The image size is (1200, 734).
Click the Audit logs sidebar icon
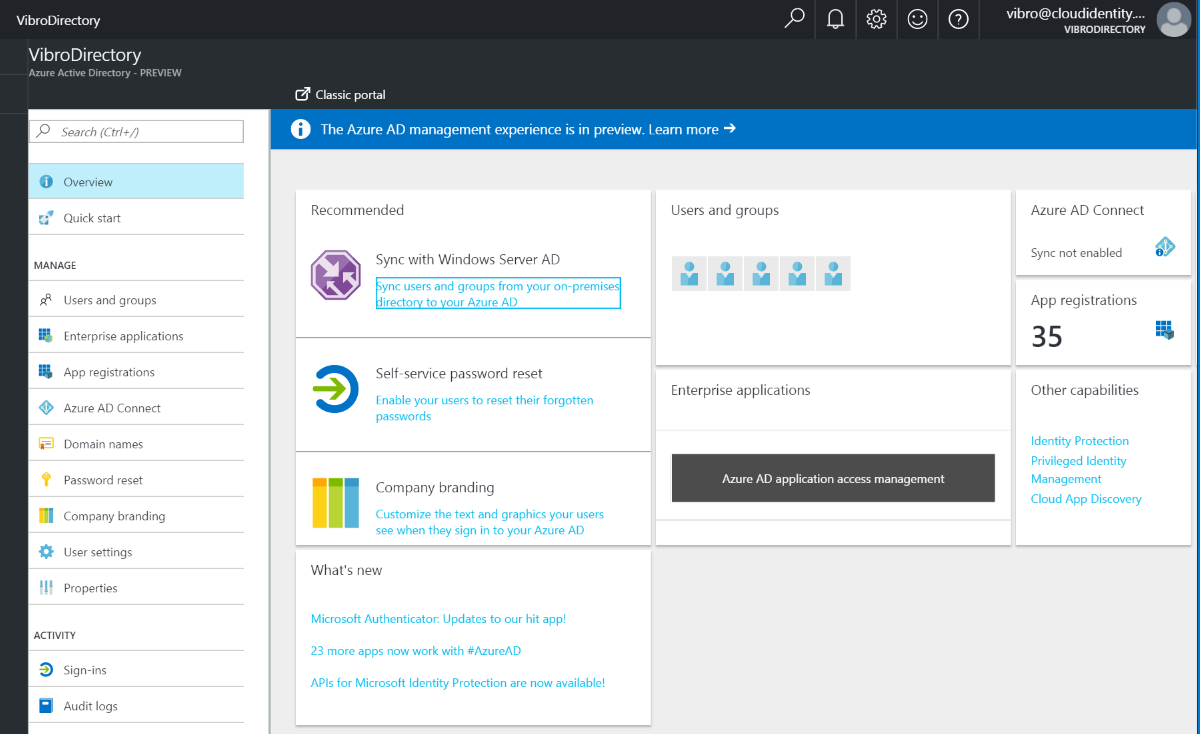click(45, 706)
